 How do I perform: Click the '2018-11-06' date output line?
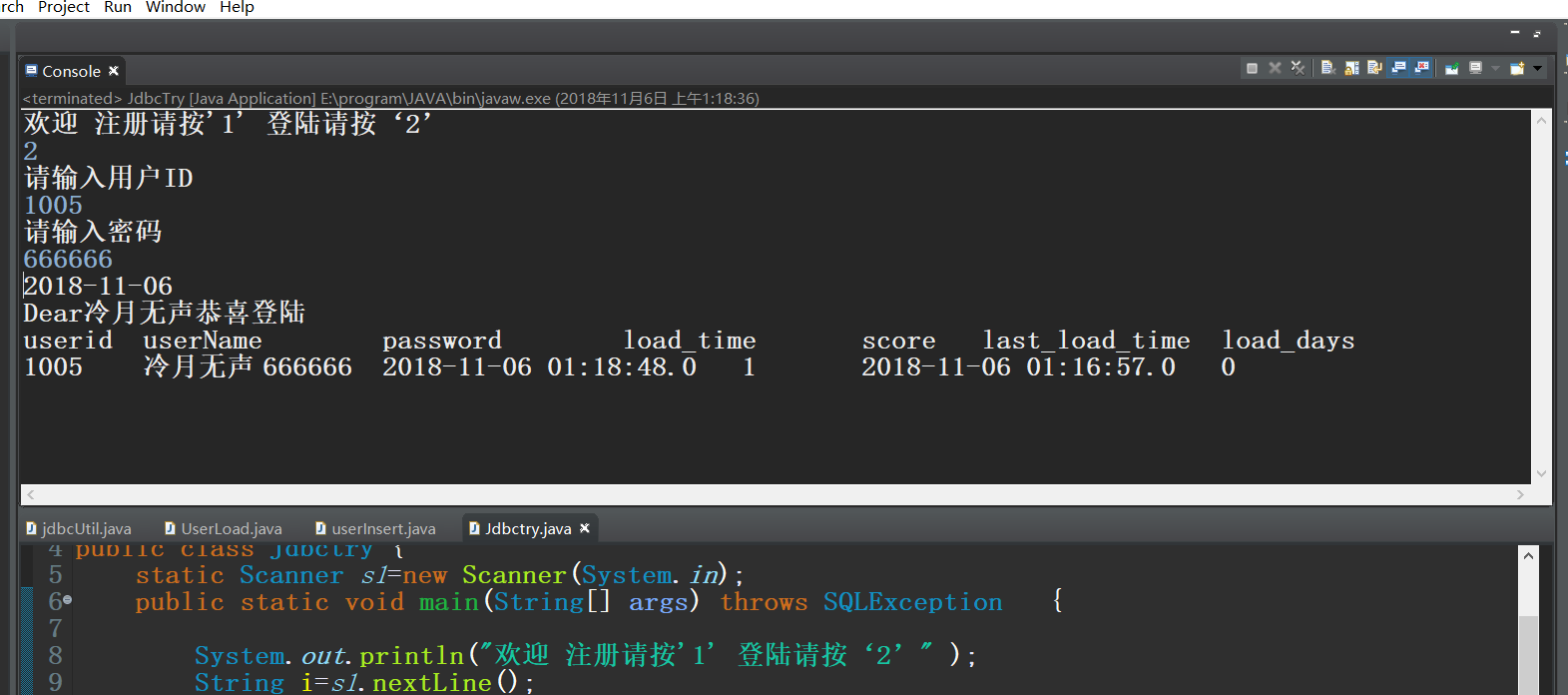click(x=98, y=286)
